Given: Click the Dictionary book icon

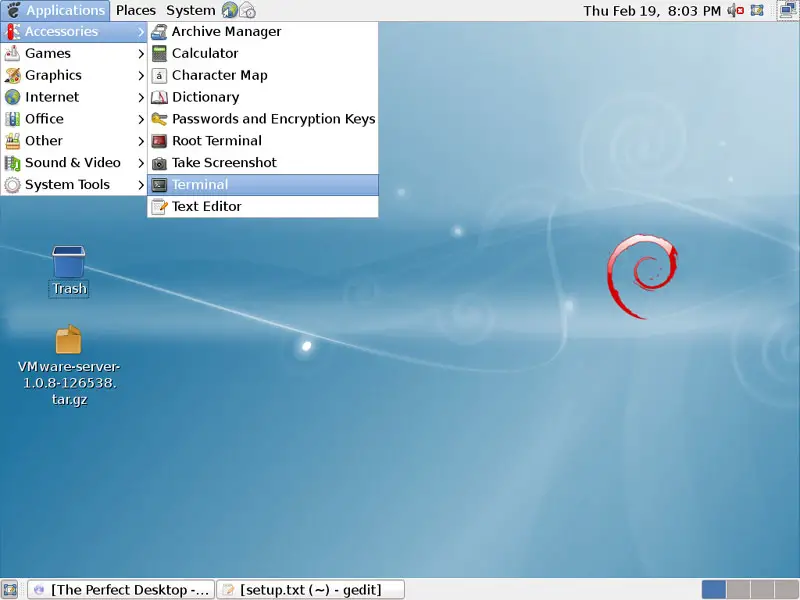Looking at the screenshot, I should point(159,97).
